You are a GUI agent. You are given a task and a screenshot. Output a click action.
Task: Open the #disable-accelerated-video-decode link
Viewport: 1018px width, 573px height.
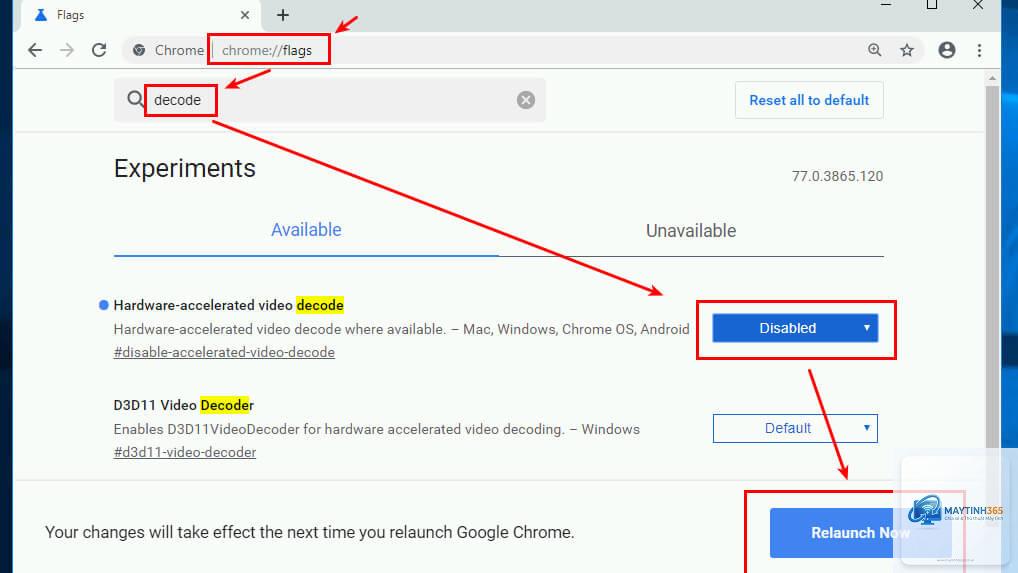pos(224,352)
